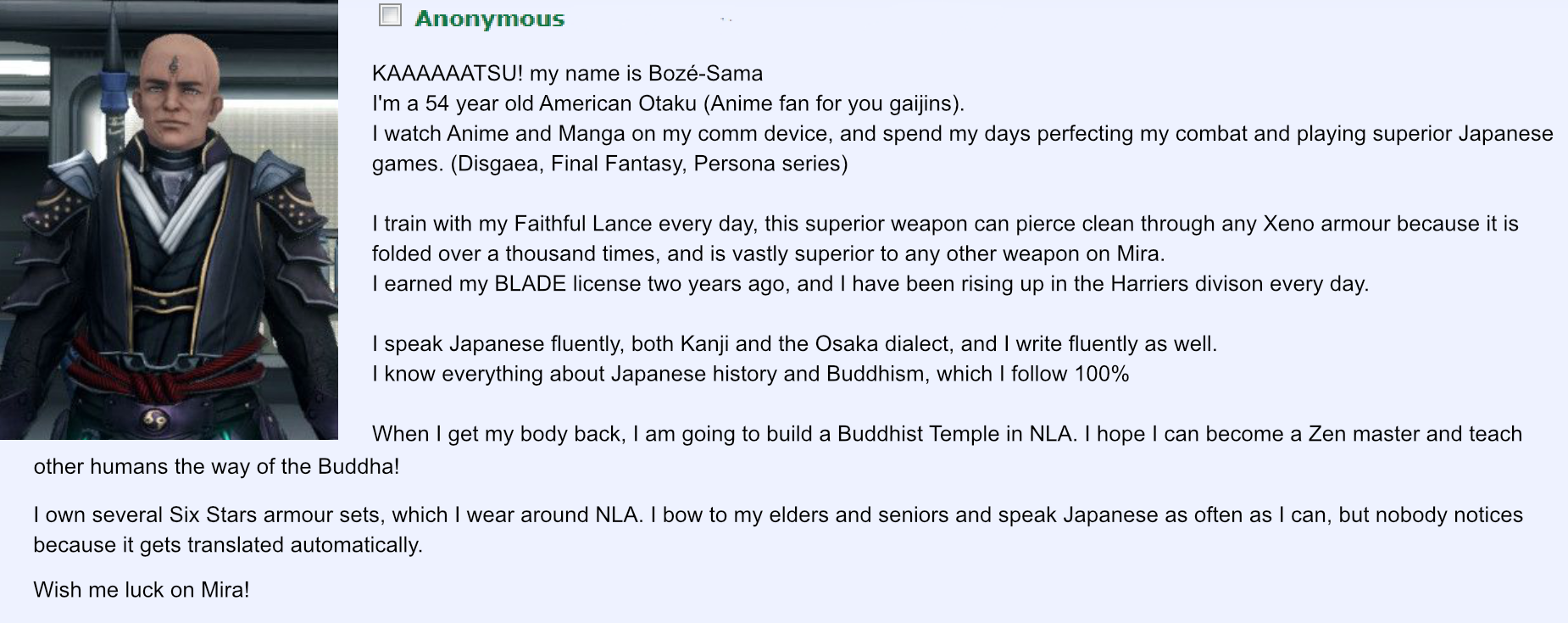Image resolution: width=1568 pixels, height=623 pixels.
Task: Click the line starting with KAAAAAATSU
Action: tap(567, 74)
